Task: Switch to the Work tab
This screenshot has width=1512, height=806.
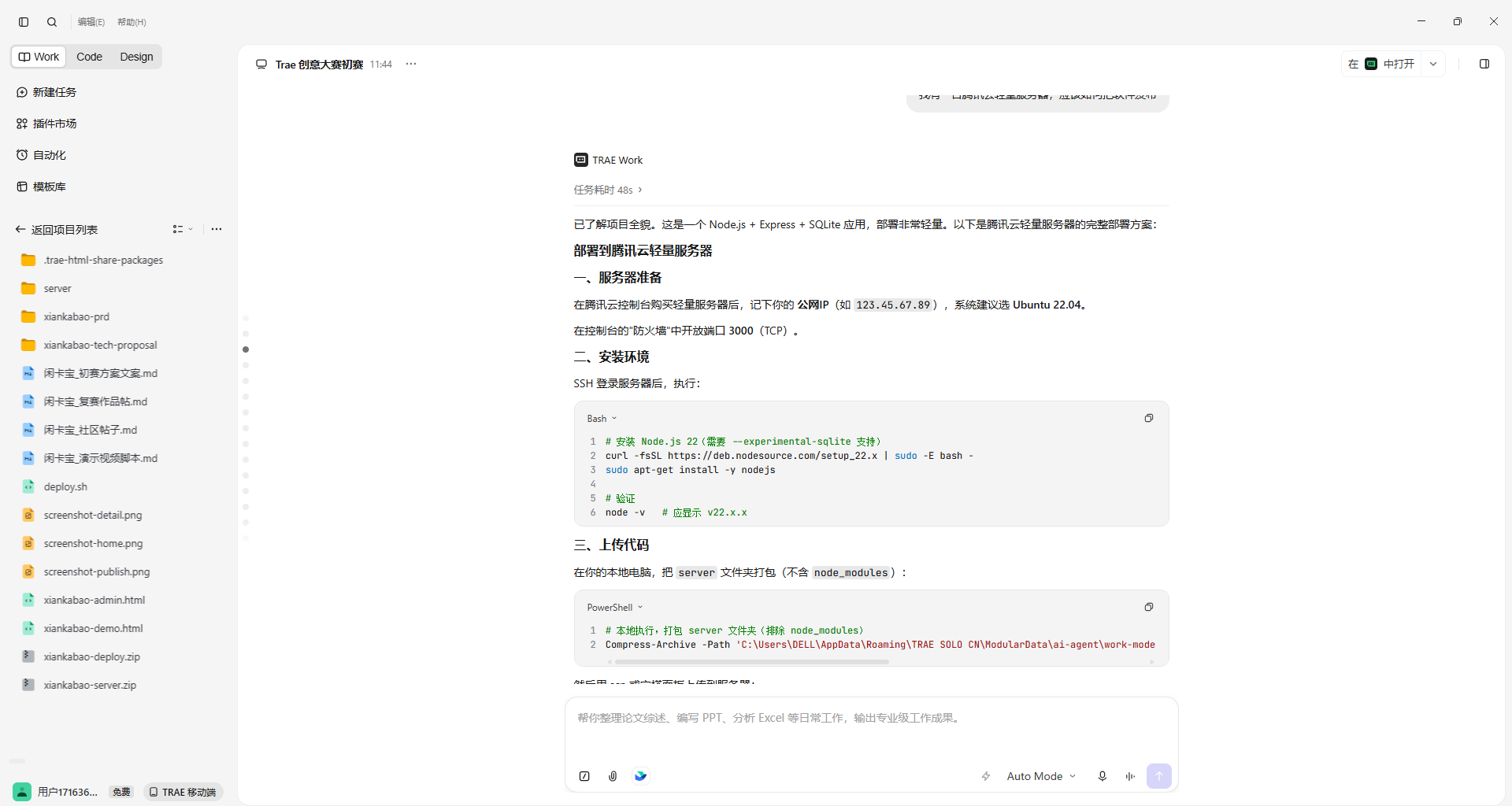Action: (39, 57)
